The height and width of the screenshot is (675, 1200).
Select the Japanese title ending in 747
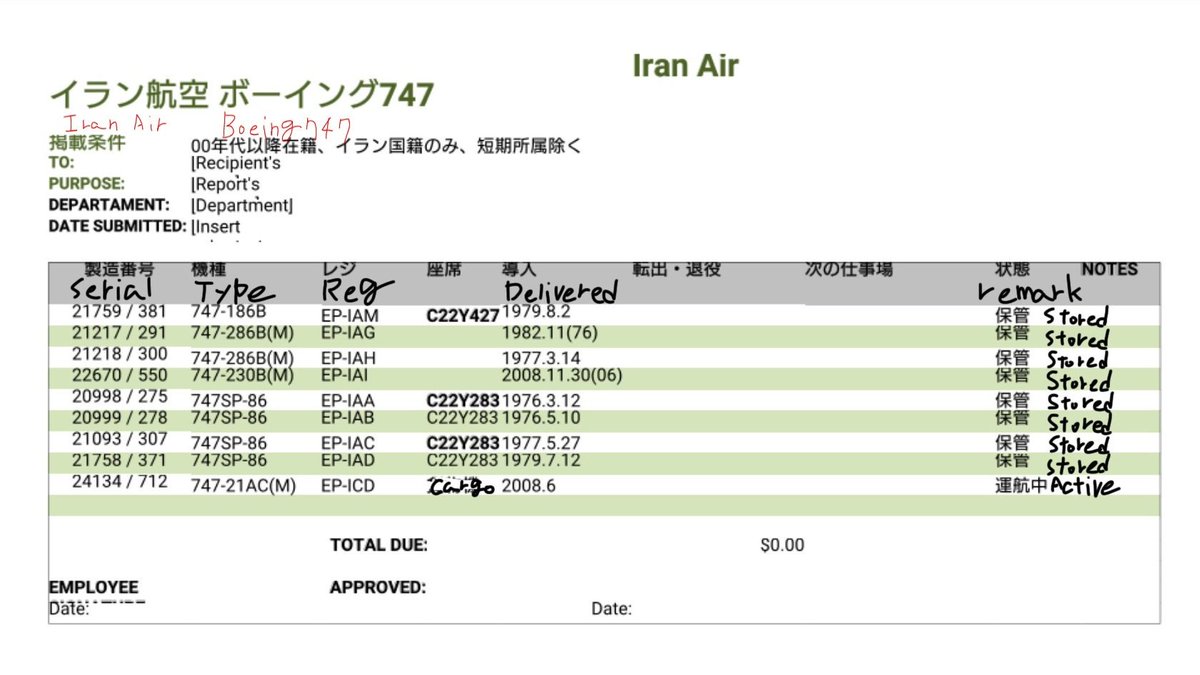coord(242,95)
